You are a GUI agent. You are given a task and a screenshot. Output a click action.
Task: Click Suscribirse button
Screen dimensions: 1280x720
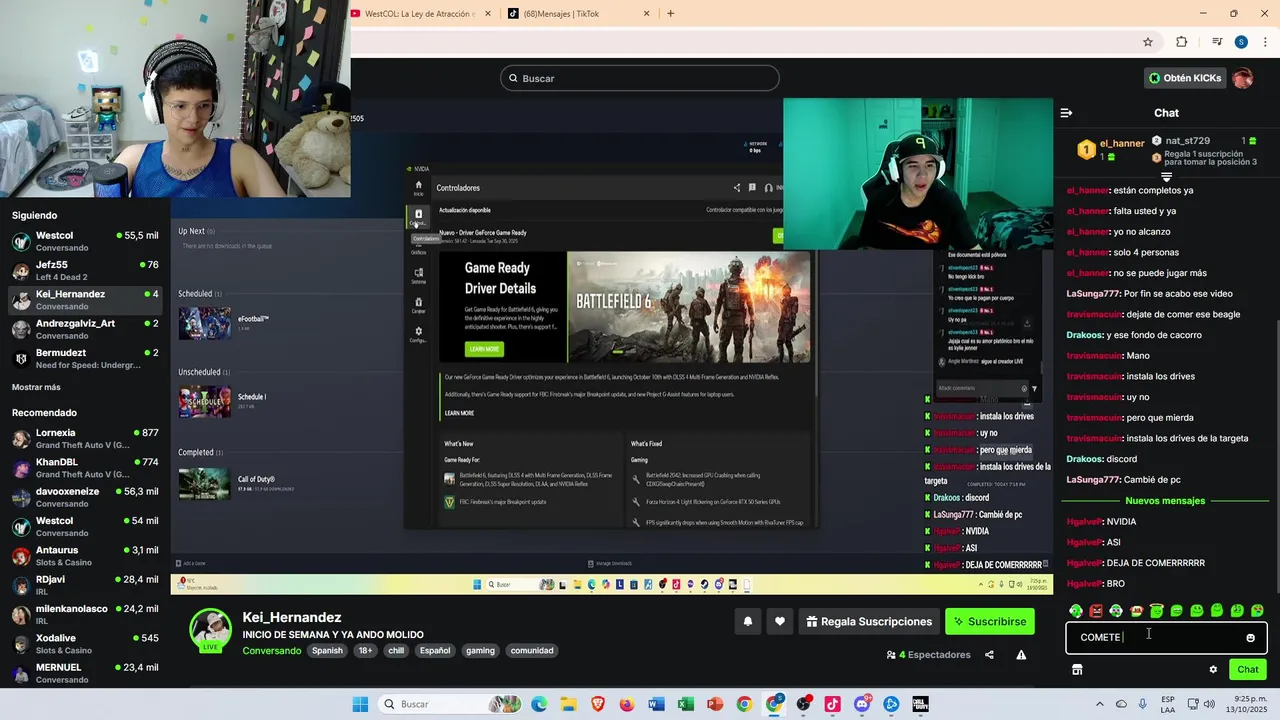(x=990, y=622)
